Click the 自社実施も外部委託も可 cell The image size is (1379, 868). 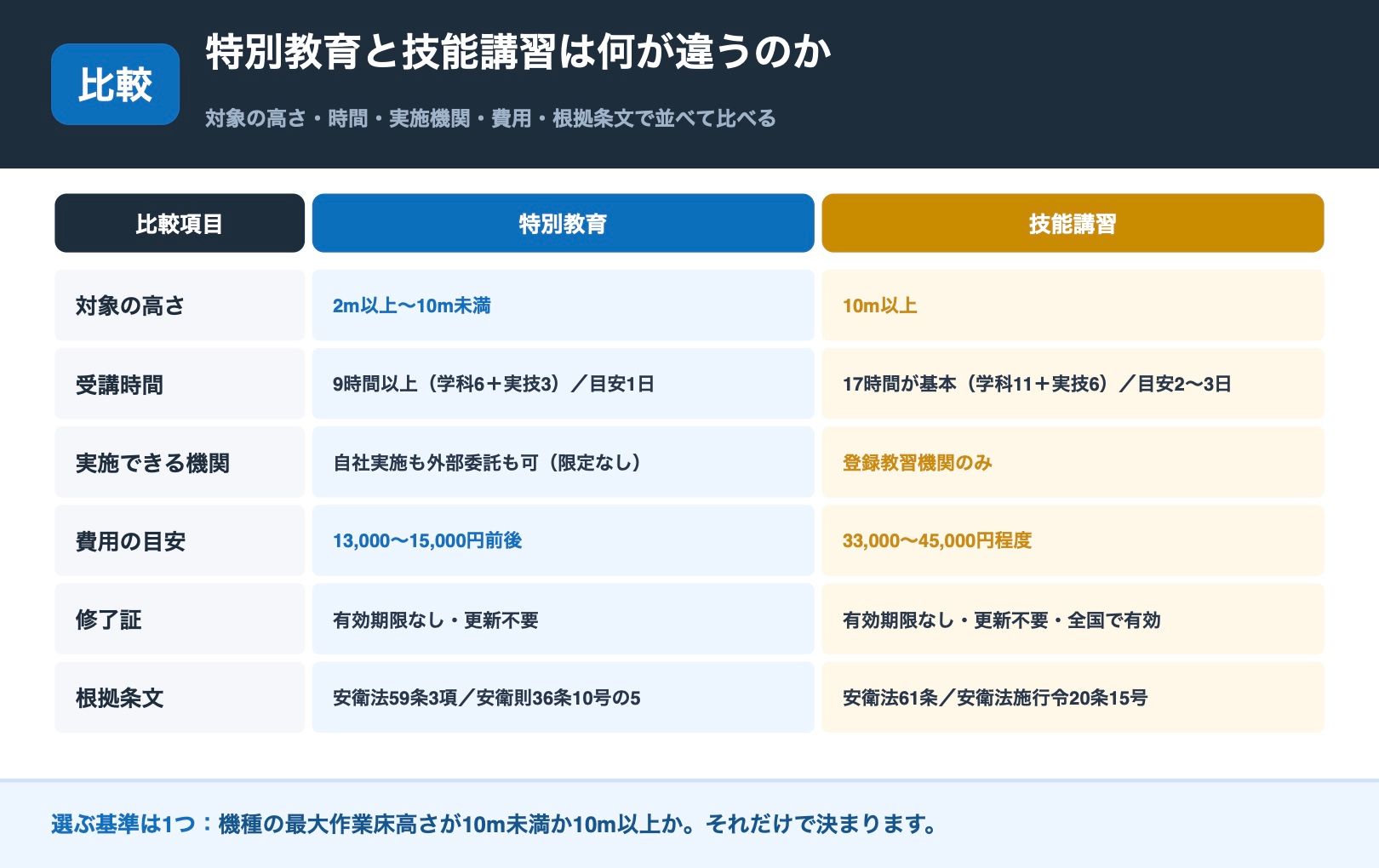point(563,462)
